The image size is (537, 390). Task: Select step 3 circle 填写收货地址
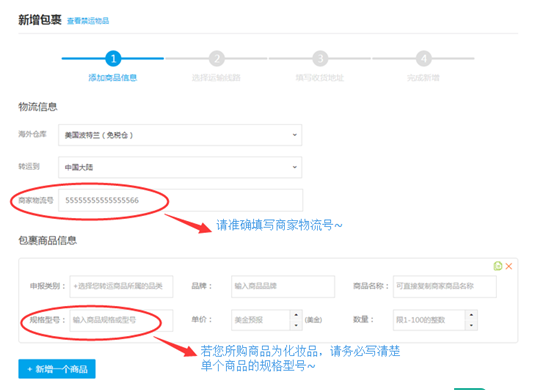point(320,59)
